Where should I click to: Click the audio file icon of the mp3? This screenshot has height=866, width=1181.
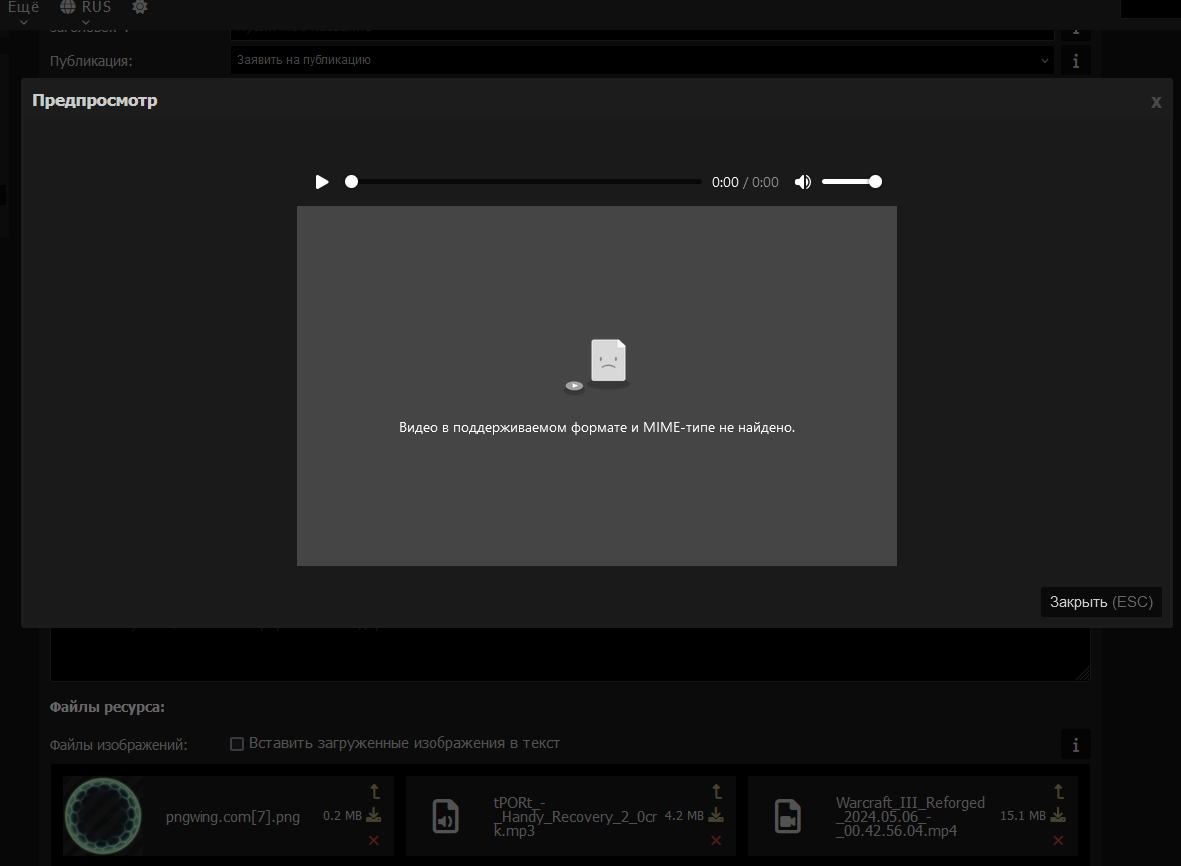click(445, 816)
